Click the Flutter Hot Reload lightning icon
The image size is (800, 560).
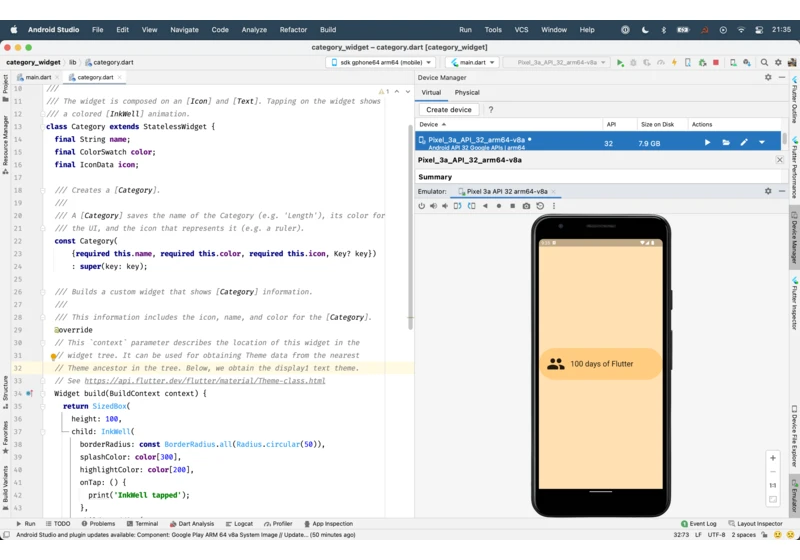pos(674,62)
